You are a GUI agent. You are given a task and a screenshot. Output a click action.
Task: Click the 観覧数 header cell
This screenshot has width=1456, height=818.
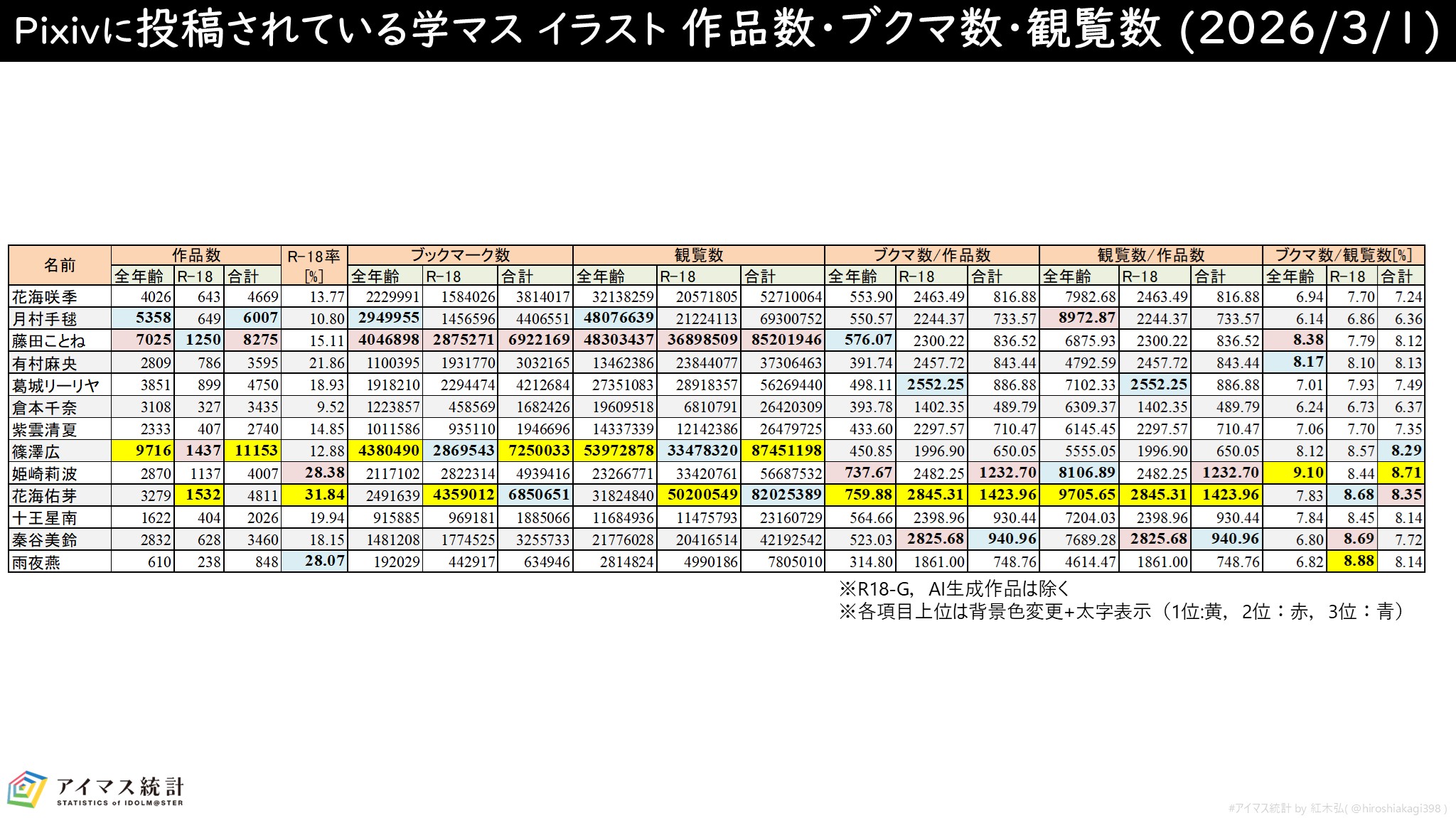pyautogui.click(x=698, y=255)
